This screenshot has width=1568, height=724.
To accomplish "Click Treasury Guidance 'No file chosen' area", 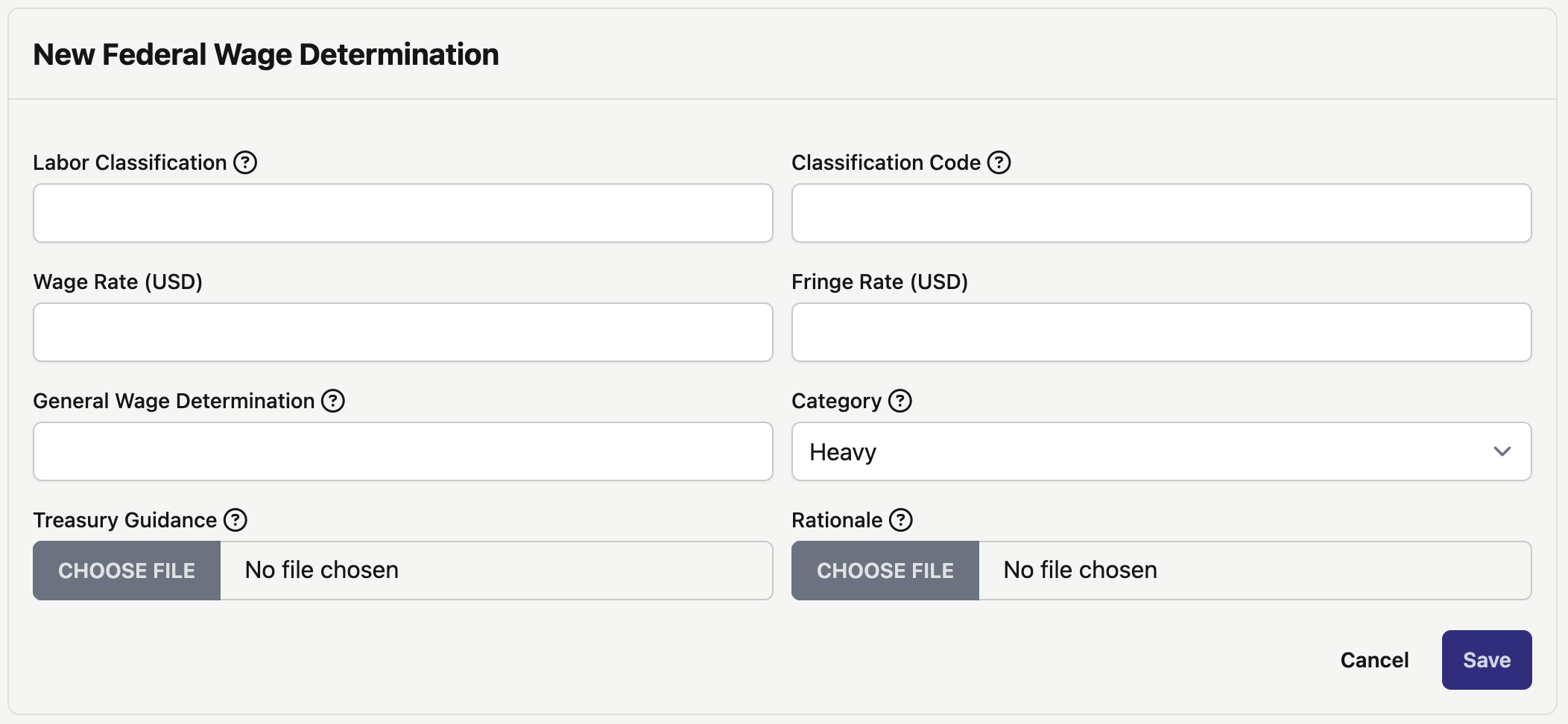I will (496, 571).
